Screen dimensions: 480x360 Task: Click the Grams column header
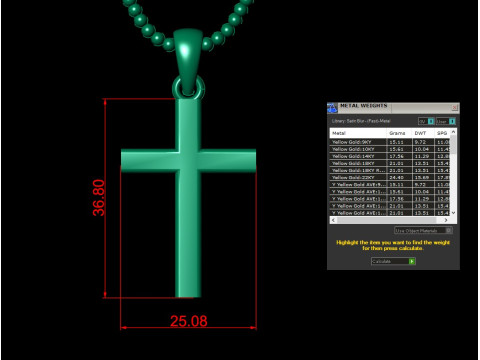[399, 133]
